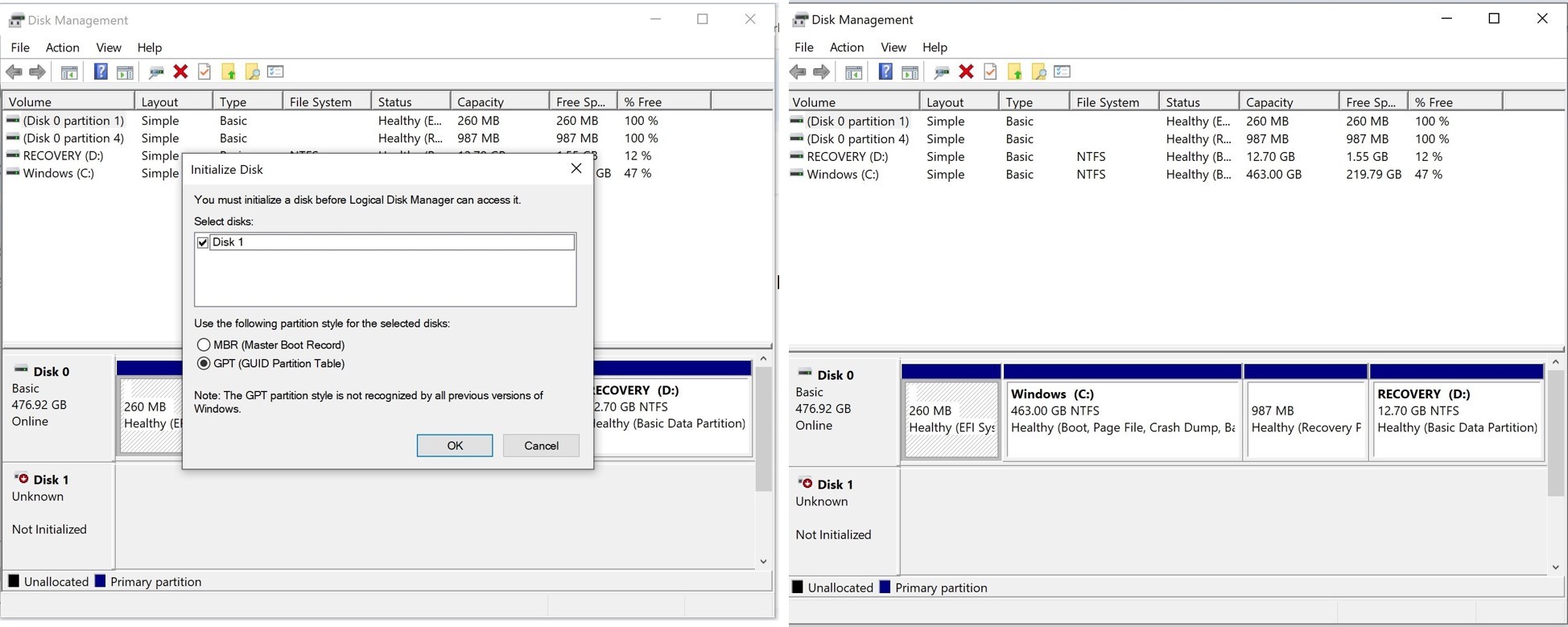The image size is (1568, 627).
Task: Open the View menu in the right window
Action: (893, 47)
